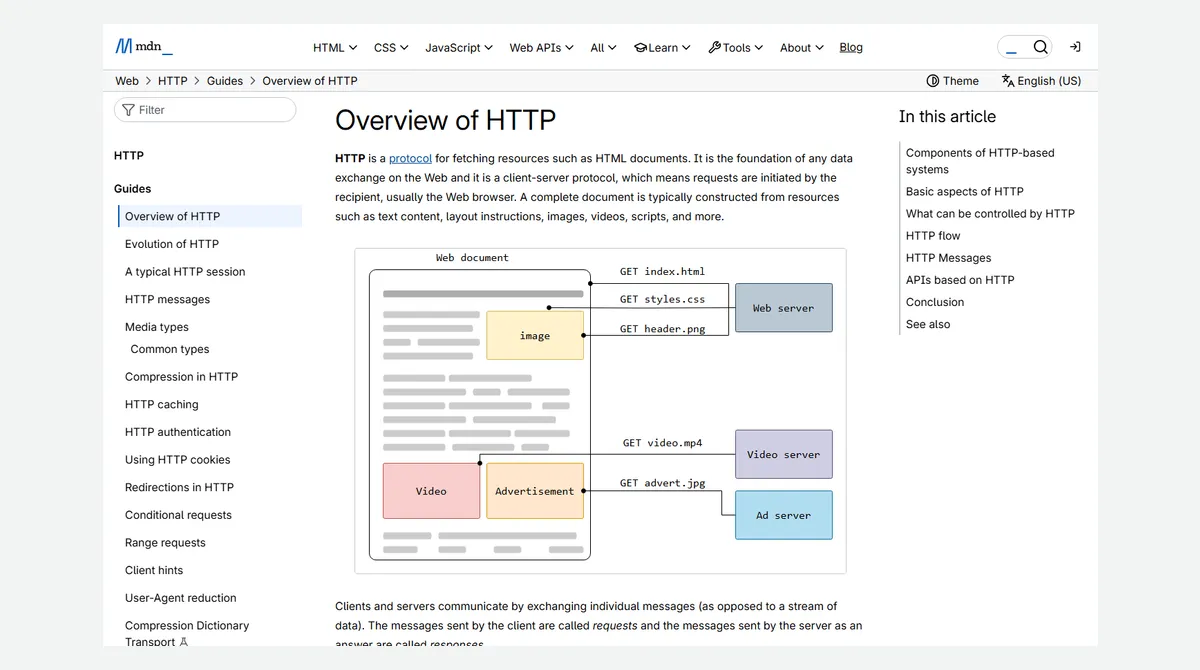Click the Video server box in diagram
This screenshot has height=670, width=1200.
pyautogui.click(x=784, y=454)
